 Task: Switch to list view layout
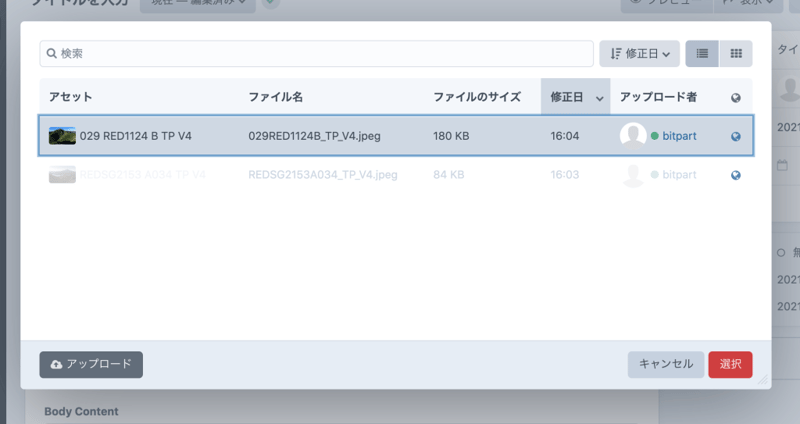[x=702, y=54]
